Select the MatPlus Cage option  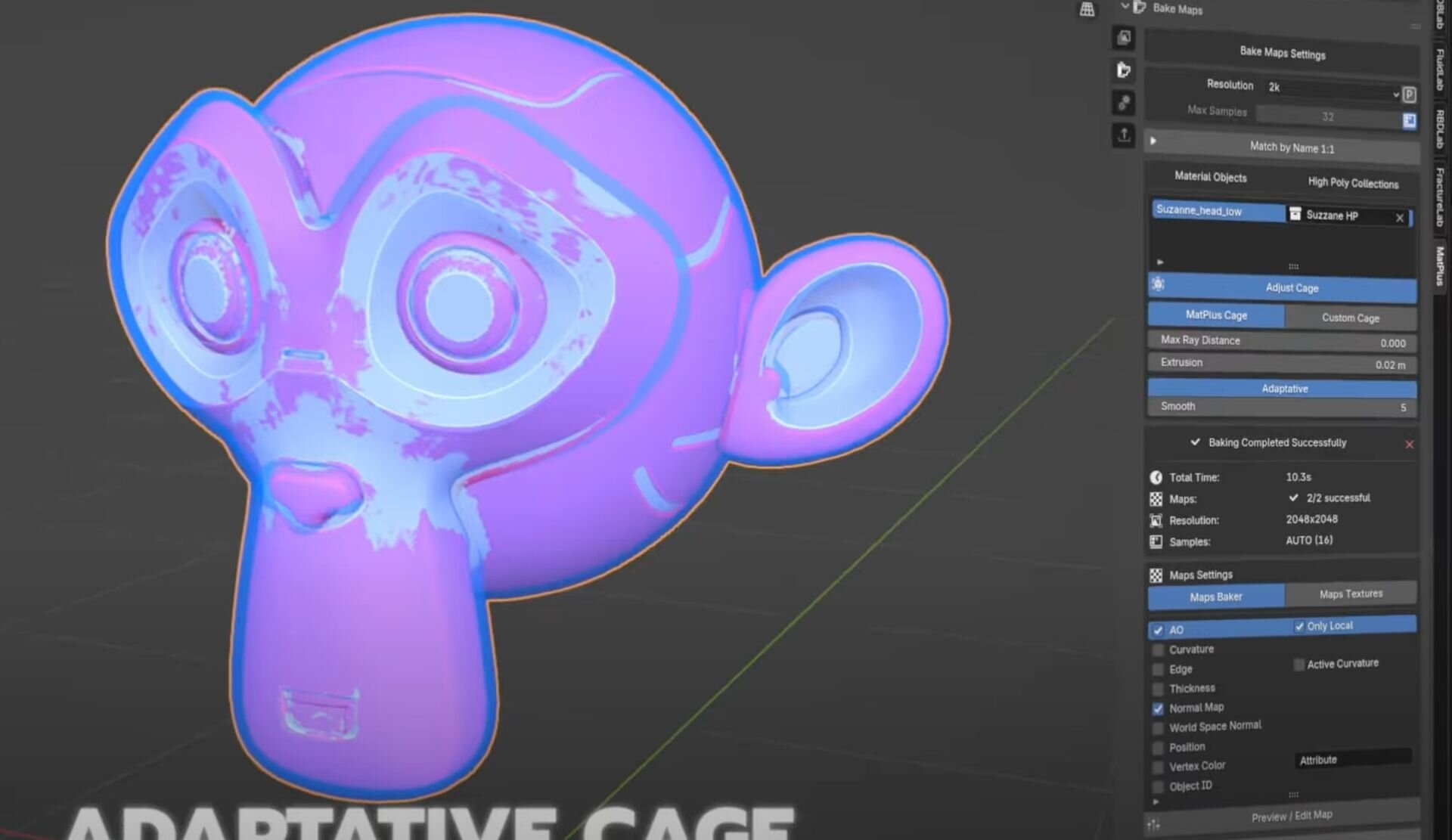[x=1216, y=315]
